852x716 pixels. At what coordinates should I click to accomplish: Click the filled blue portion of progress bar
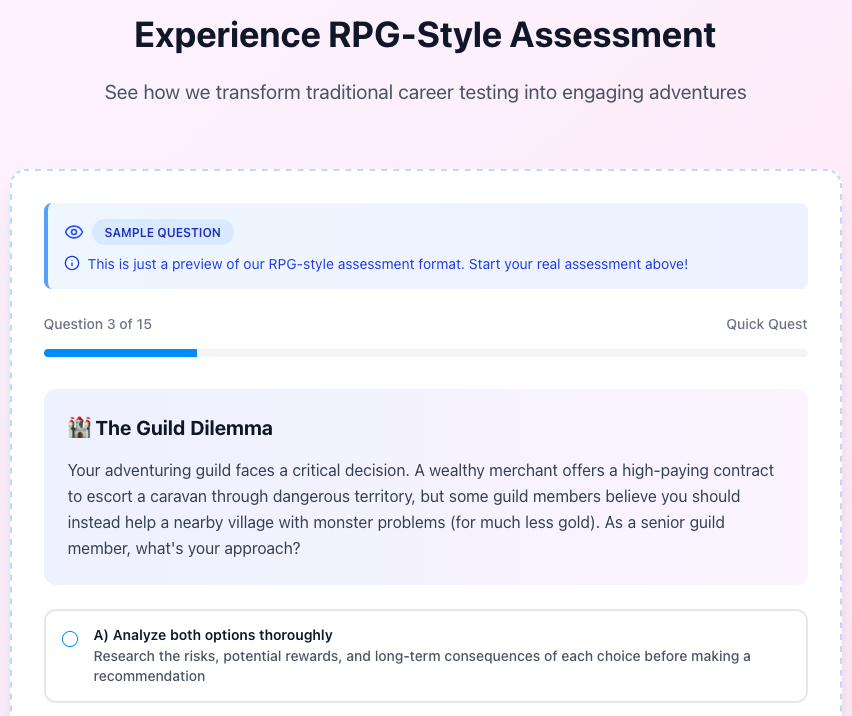120,353
